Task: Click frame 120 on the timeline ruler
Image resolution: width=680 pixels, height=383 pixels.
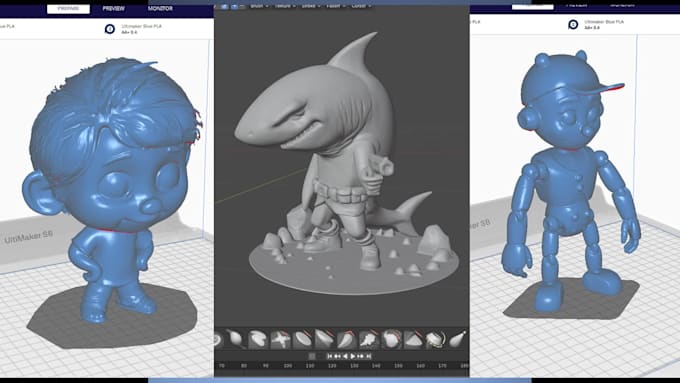Action: click(x=332, y=366)
